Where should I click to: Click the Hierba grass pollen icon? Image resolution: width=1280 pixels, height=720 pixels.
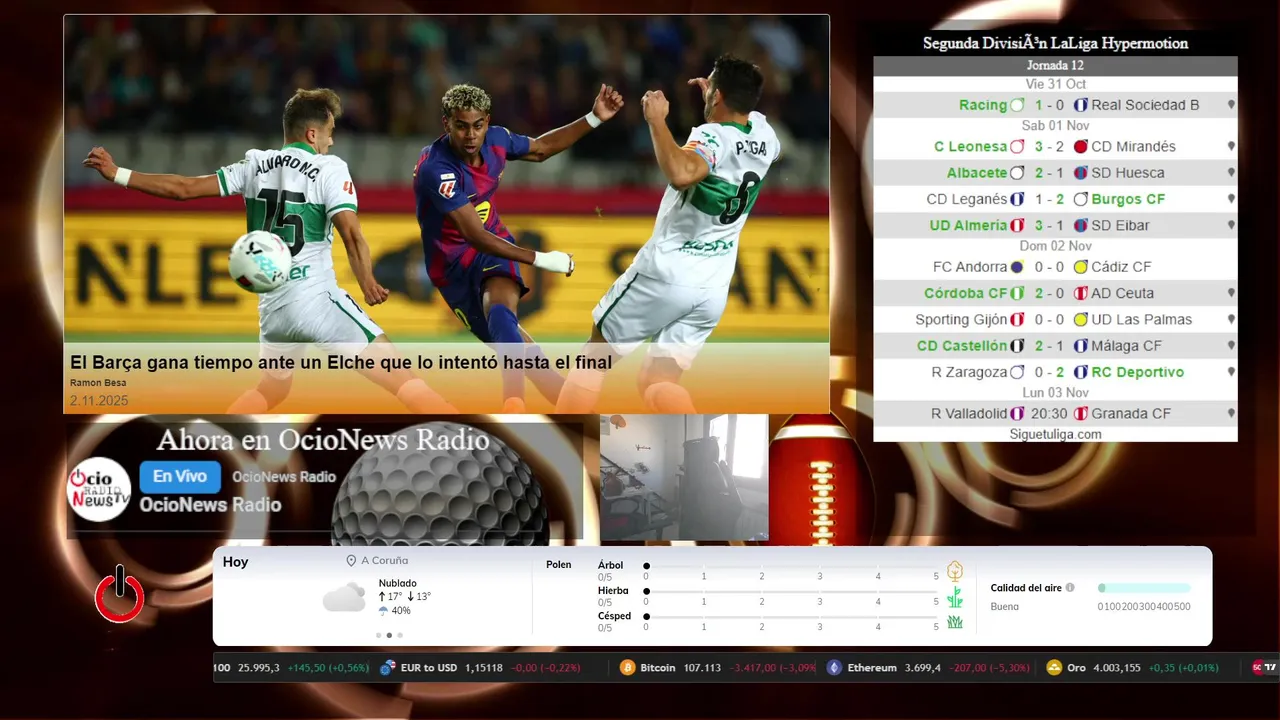[x=955, y=597]
